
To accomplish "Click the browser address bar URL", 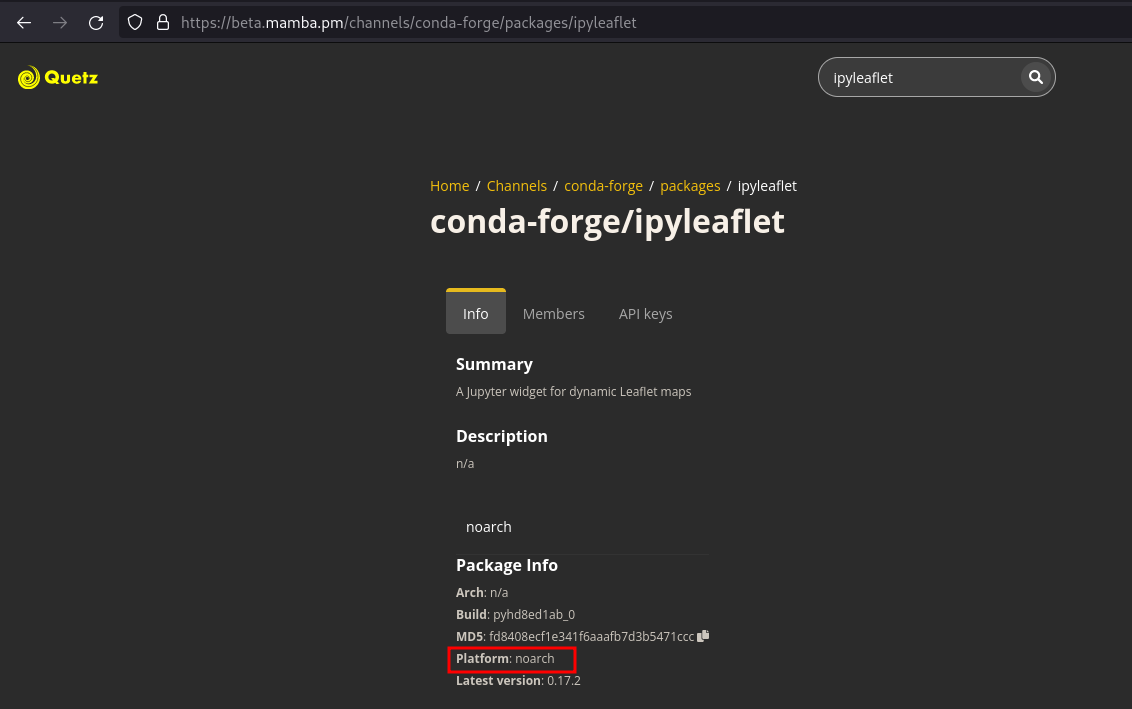I will coord(409,22).
